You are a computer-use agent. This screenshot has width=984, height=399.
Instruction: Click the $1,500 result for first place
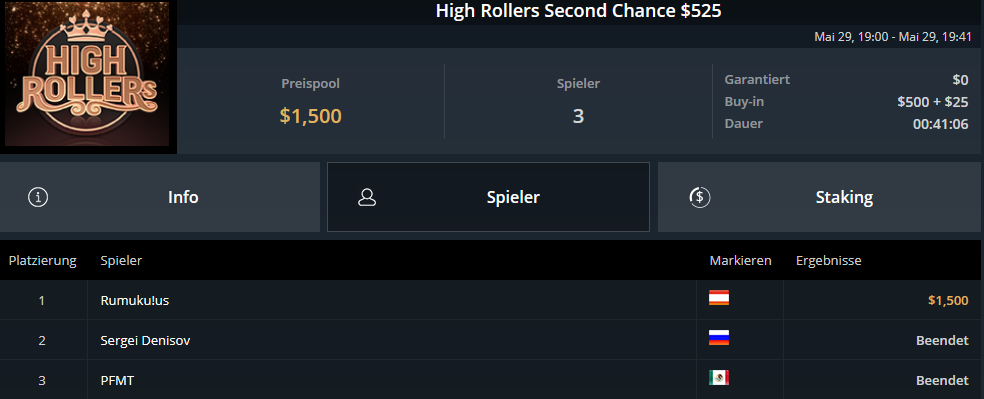[x=948, y=301]
